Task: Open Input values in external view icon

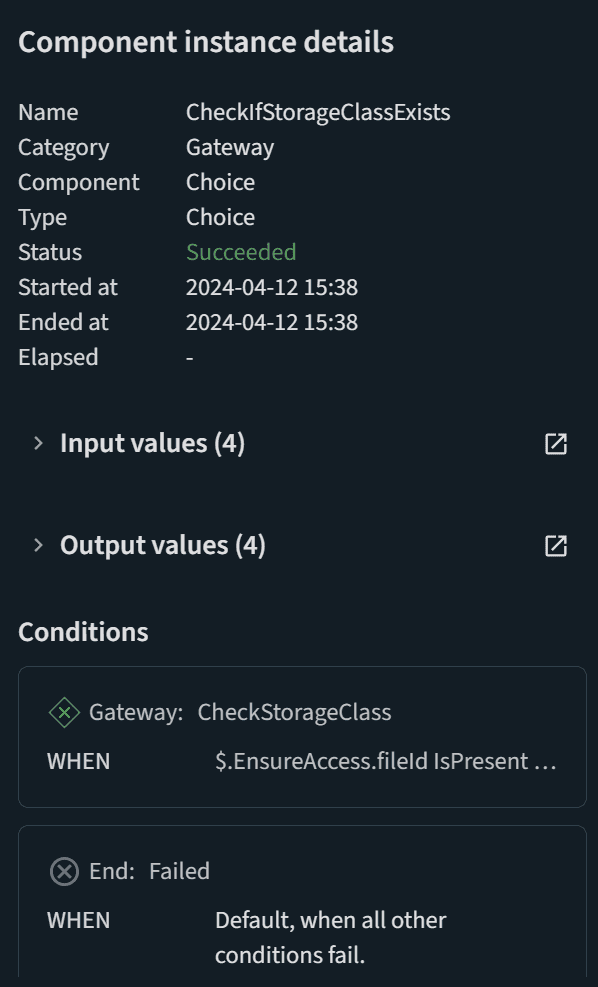Action: 555,444
